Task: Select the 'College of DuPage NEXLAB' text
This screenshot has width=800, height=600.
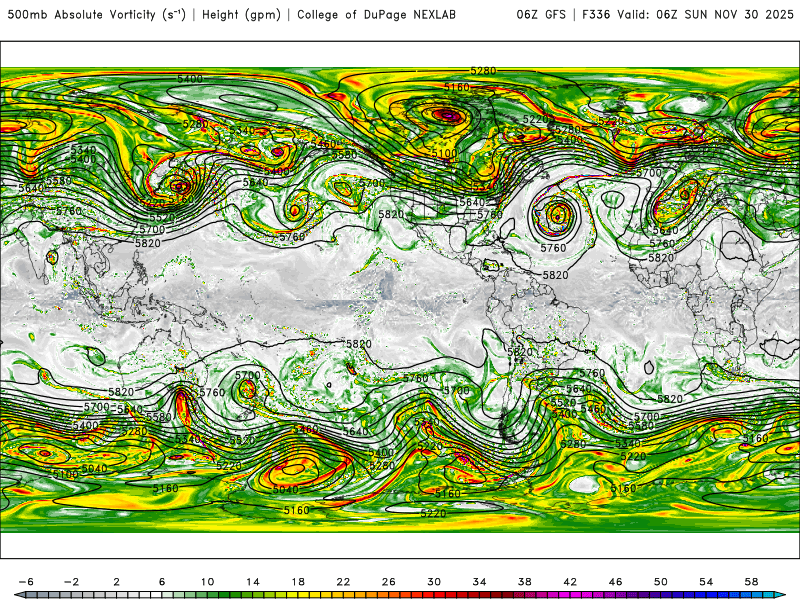Action: point(376,15)
